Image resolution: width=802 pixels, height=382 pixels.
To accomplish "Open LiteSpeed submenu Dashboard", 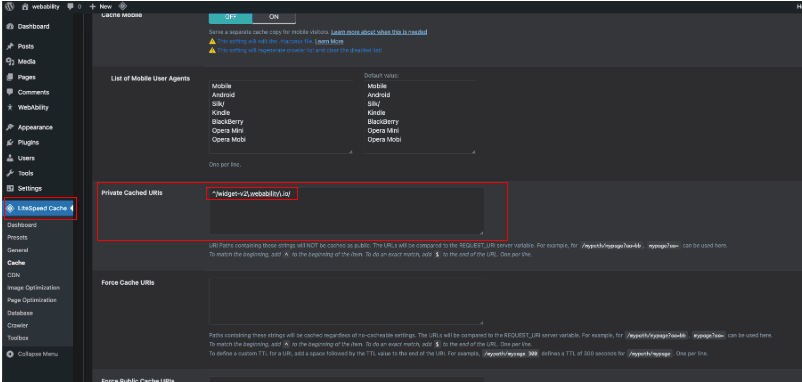I will 21,225.
